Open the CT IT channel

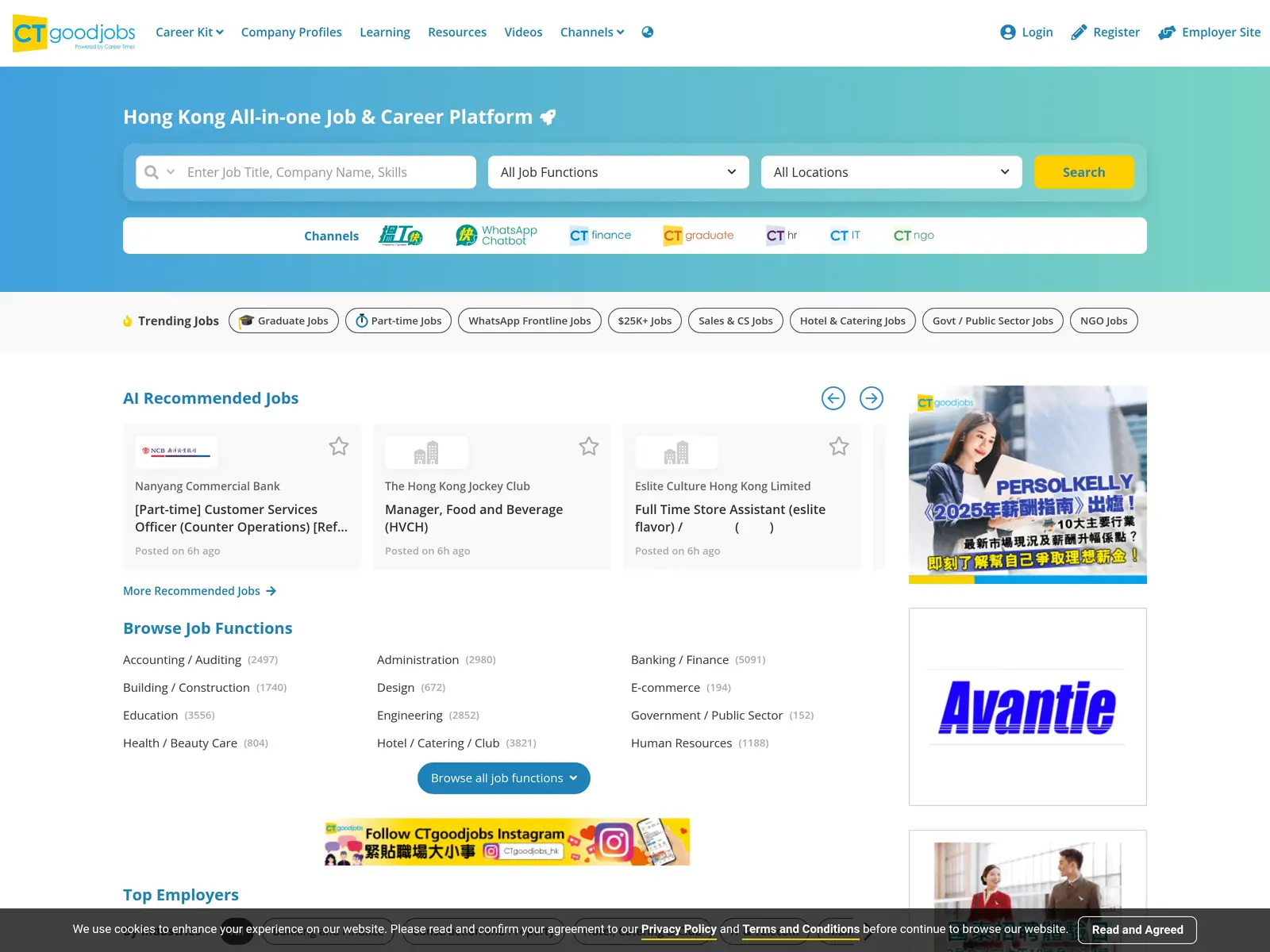click(845, 236)
